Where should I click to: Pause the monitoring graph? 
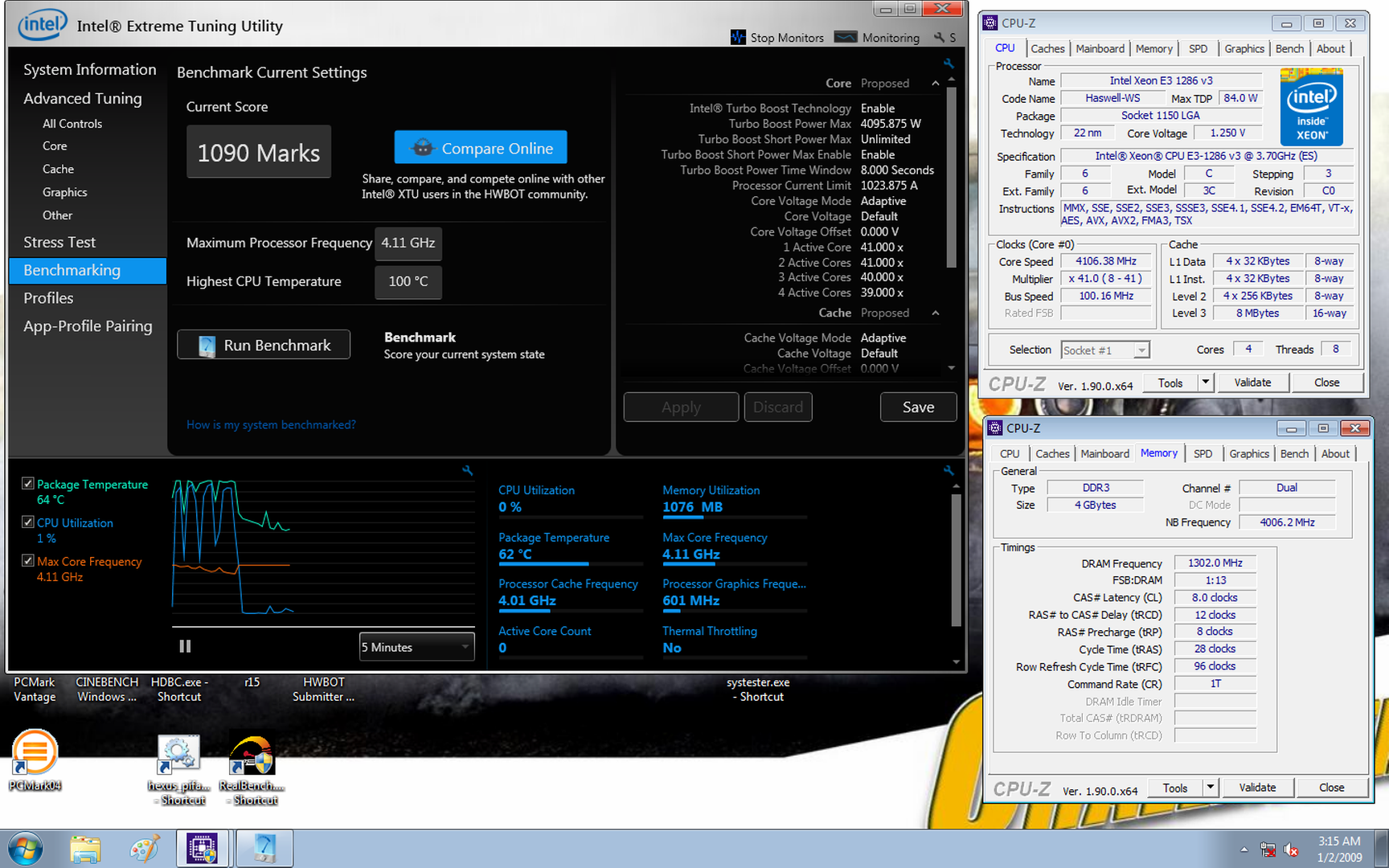185,646
